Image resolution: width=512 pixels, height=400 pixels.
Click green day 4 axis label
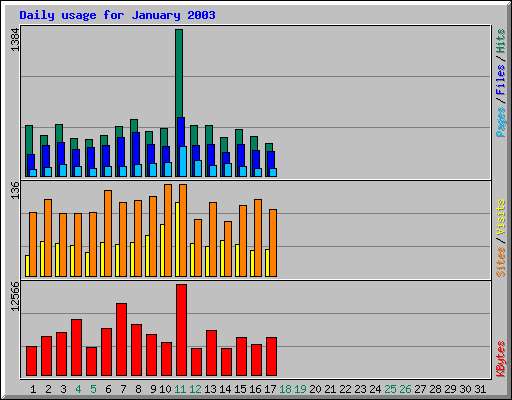tap(78, 389)
